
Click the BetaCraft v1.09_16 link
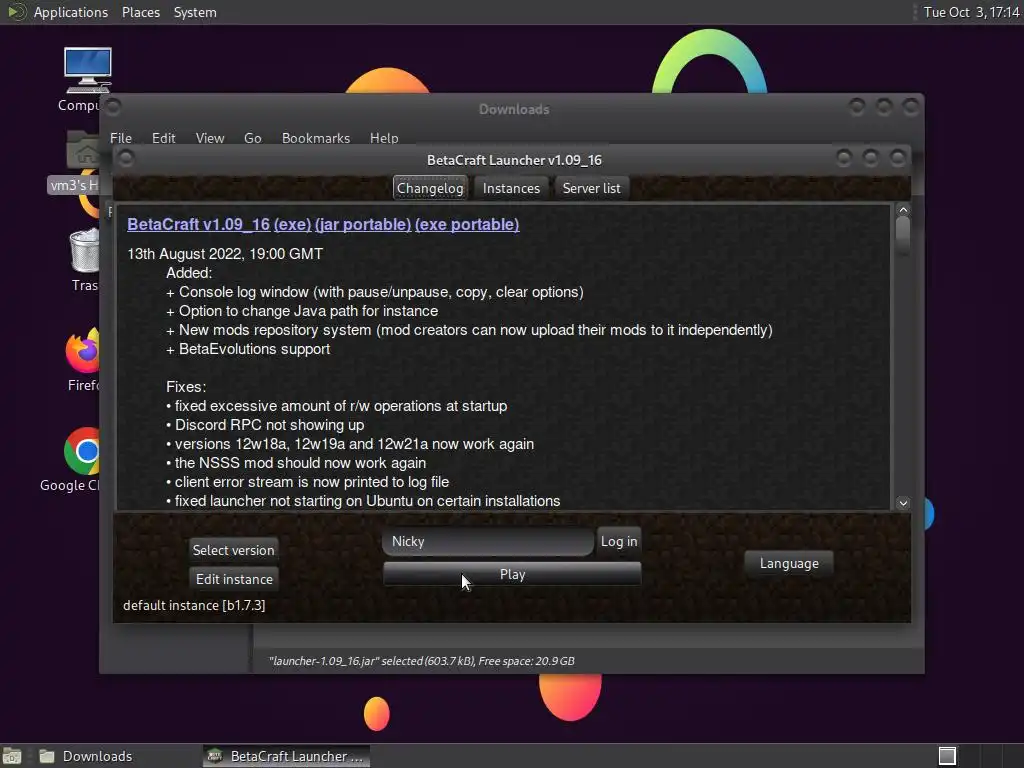click(199, 224)
